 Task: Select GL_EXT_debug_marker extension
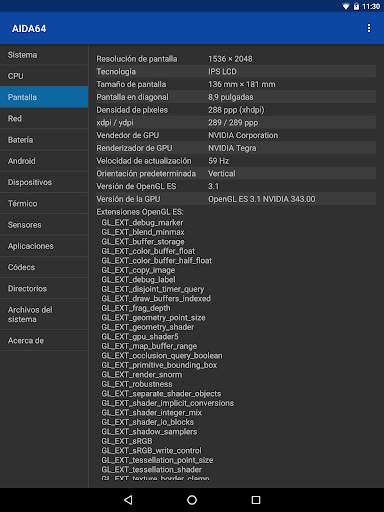[142, 222]
